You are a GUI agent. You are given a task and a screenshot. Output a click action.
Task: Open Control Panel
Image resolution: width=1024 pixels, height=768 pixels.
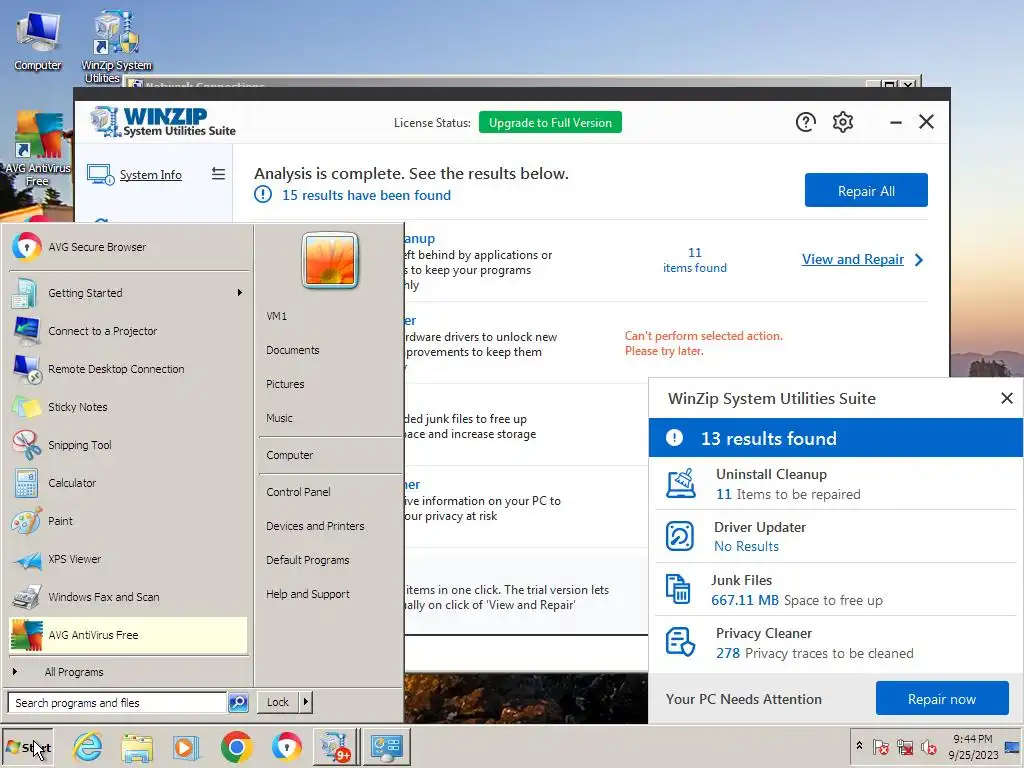click(x=298, y=492)
